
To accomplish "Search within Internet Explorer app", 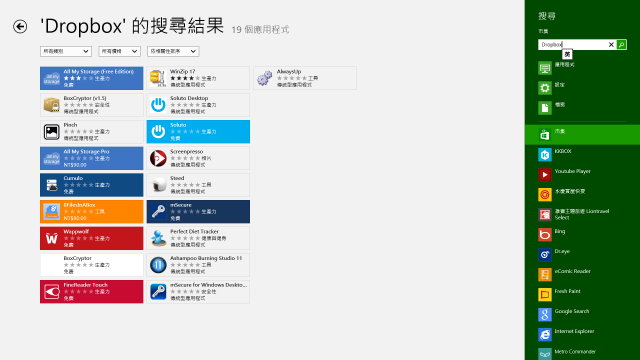I will [x=582, y=334].
